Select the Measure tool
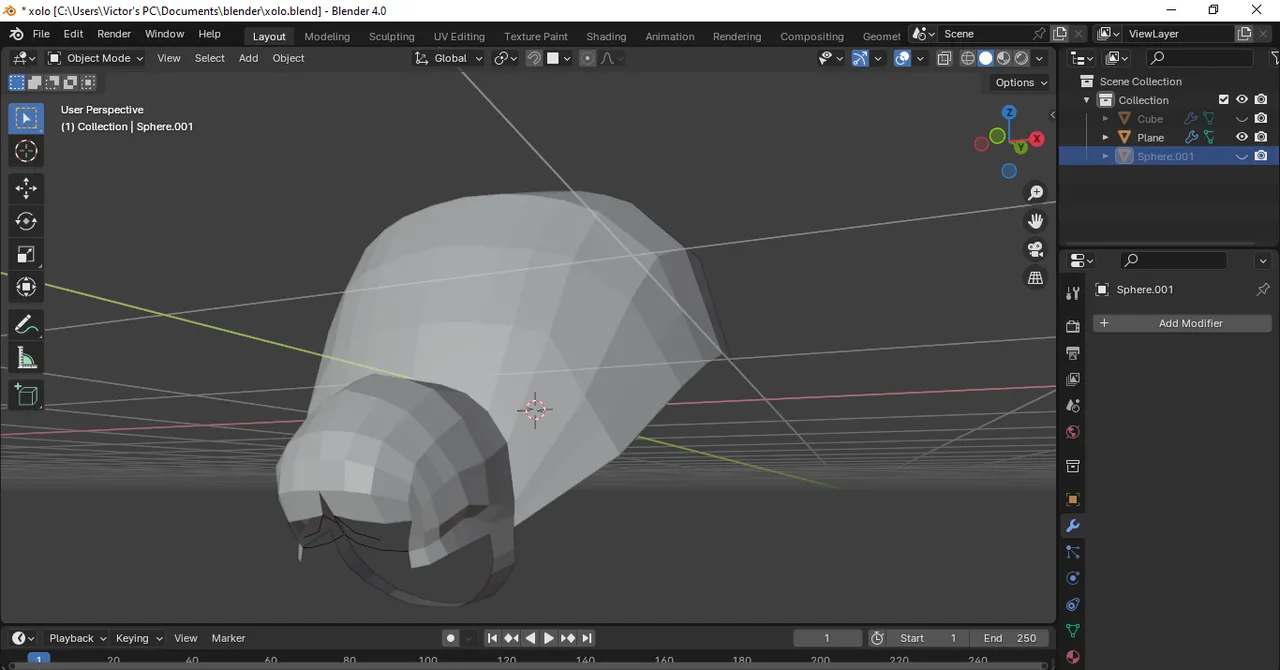 [x=26, y=358]
